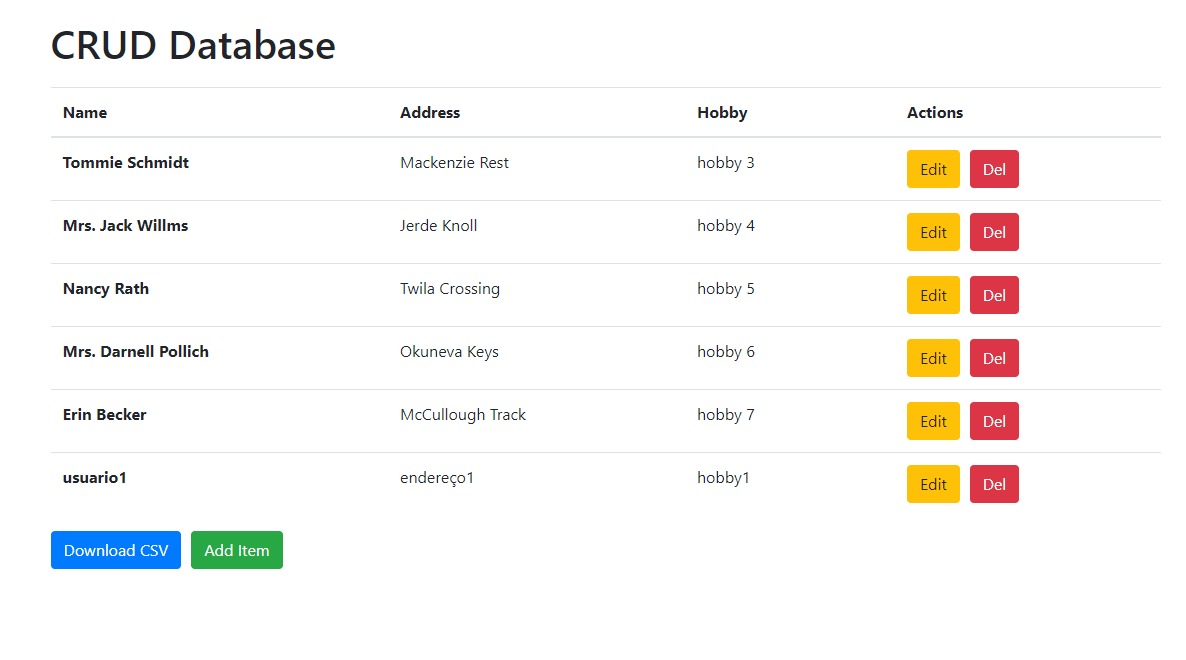Click the Hobby column header
The width and height of the screenshot is (1186, 660).
(x=722, y=113)
